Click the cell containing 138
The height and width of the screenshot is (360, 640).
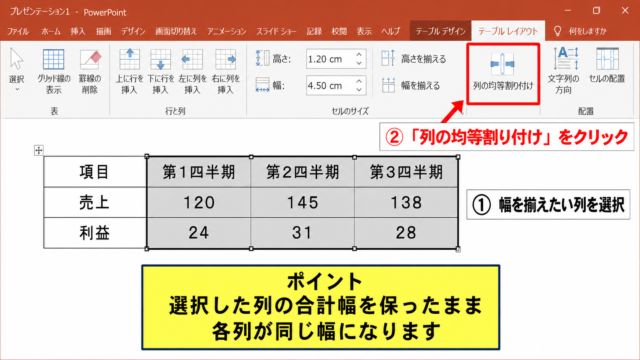406,202
